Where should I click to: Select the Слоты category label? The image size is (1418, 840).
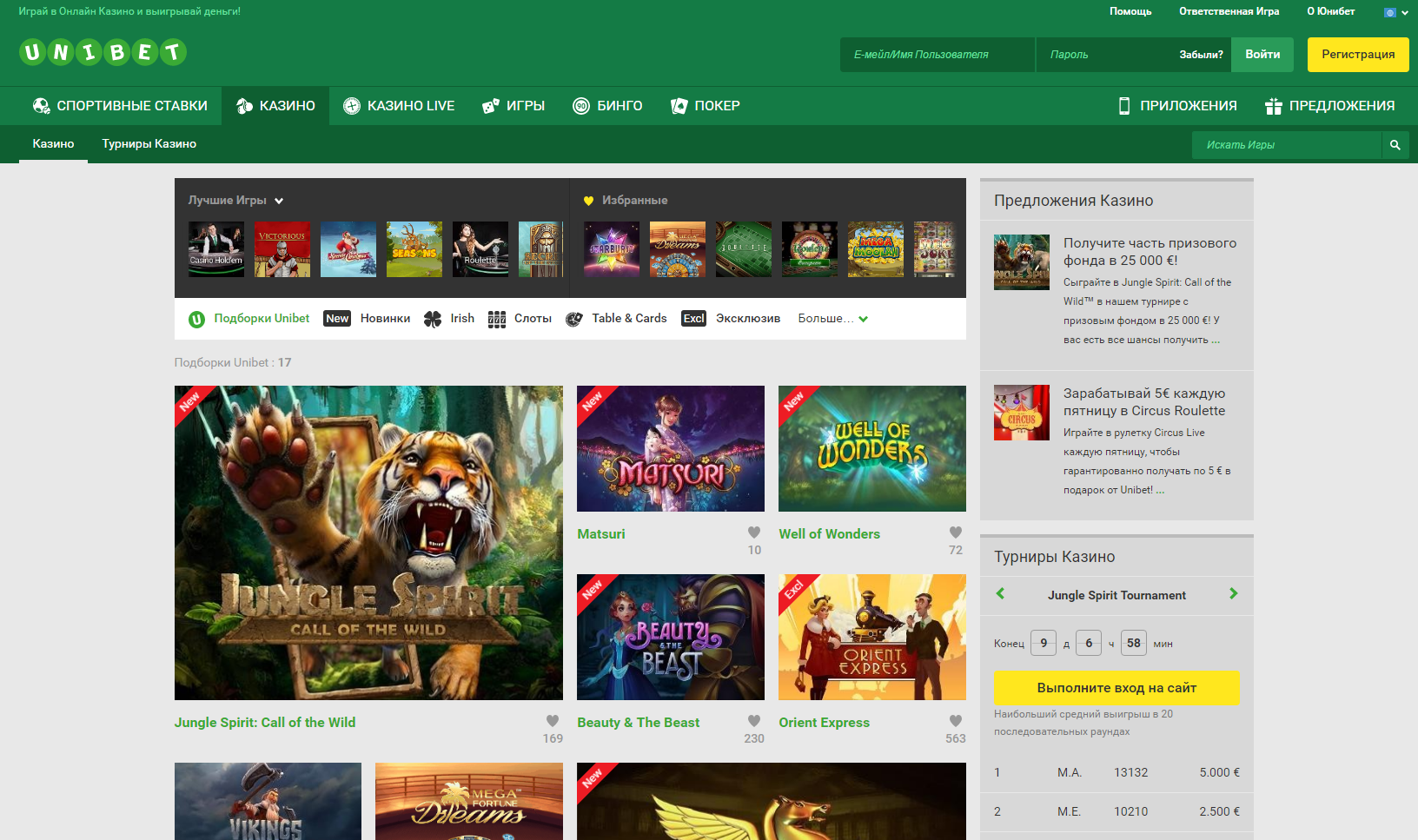point(533,319)
